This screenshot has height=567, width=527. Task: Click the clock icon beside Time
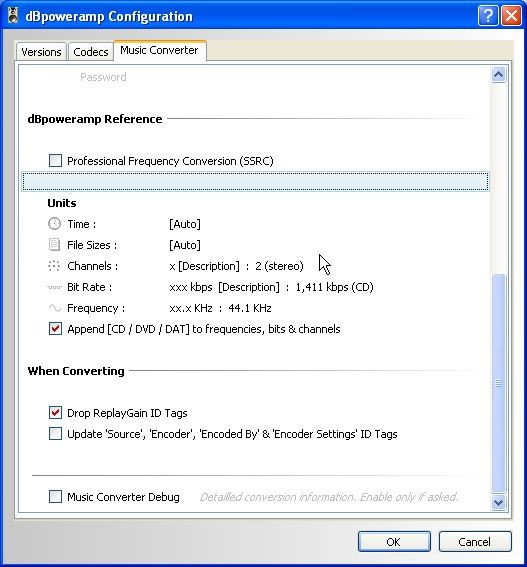(54, 224)
